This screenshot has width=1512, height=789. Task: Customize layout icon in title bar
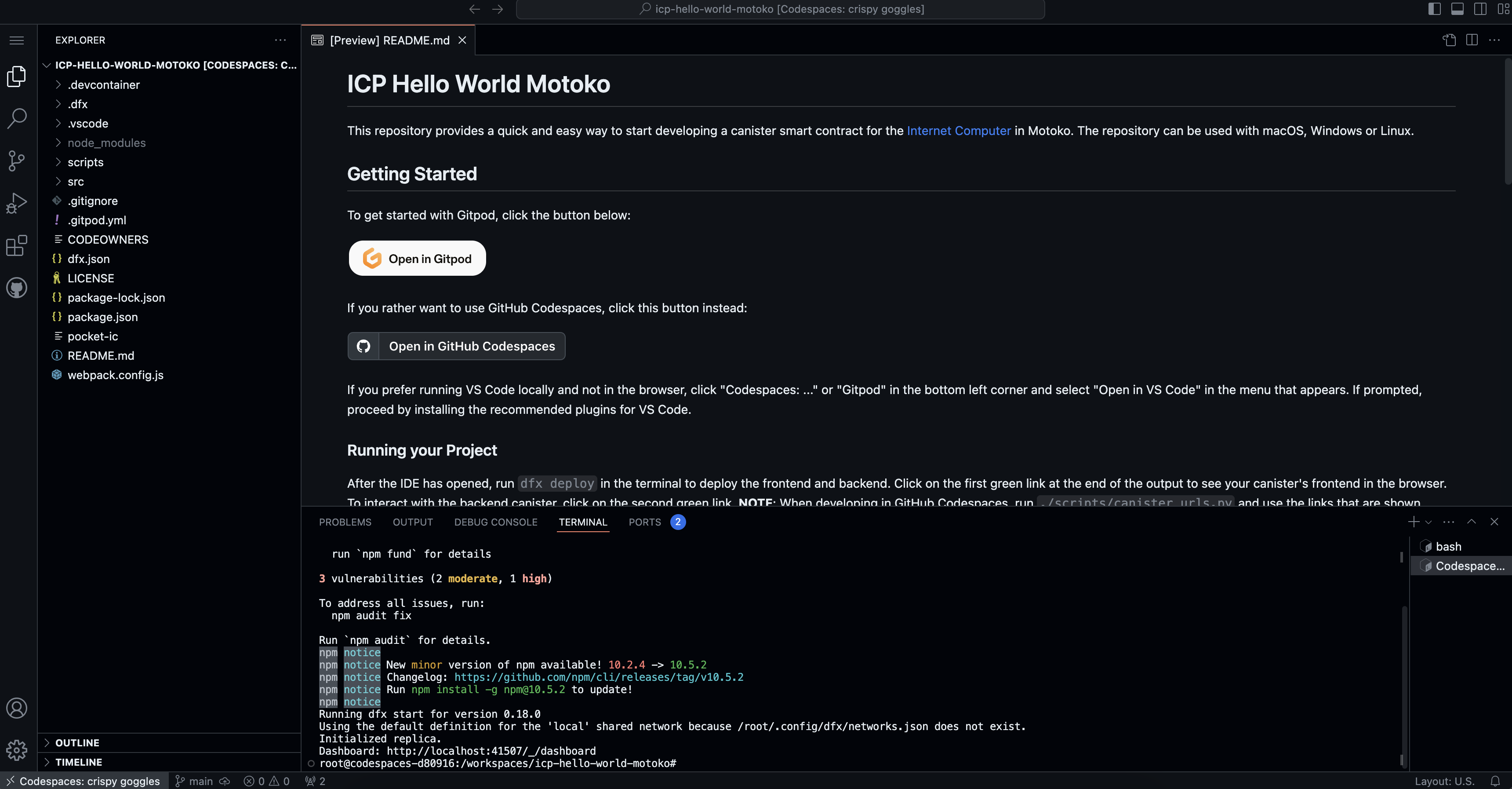[x=1503, y=9]
